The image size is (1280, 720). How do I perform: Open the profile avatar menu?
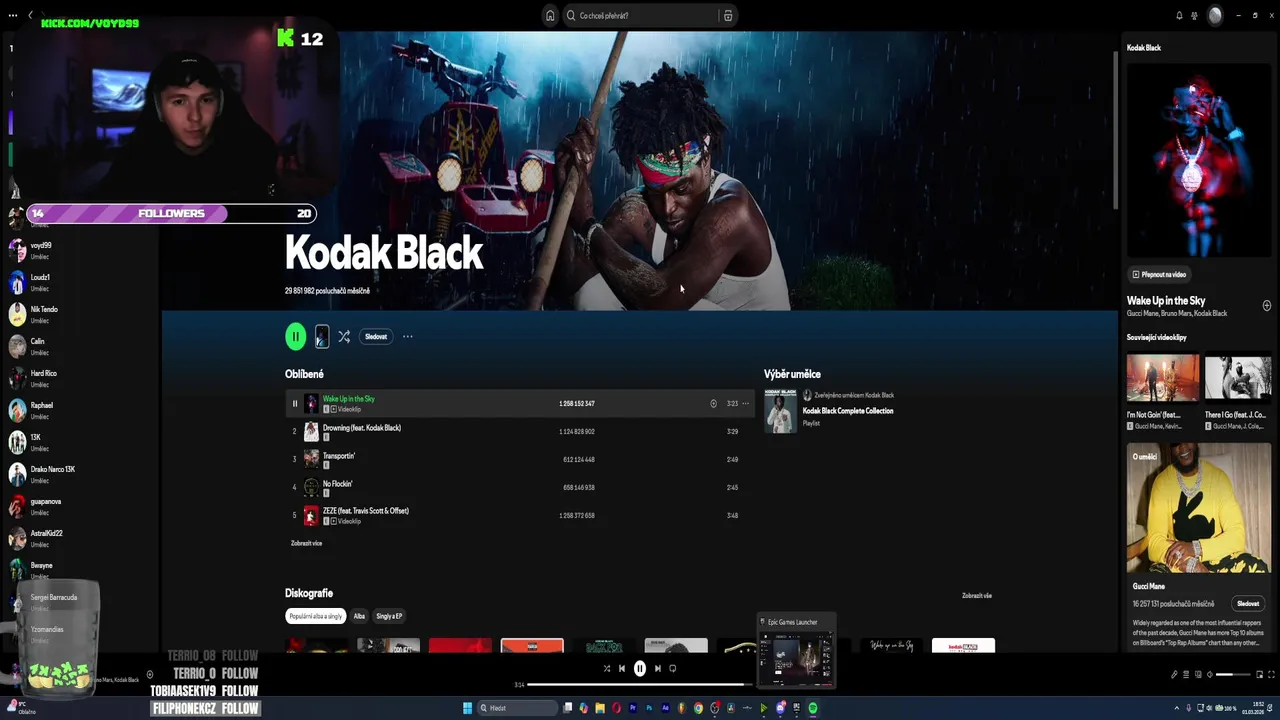(1215, 15)
